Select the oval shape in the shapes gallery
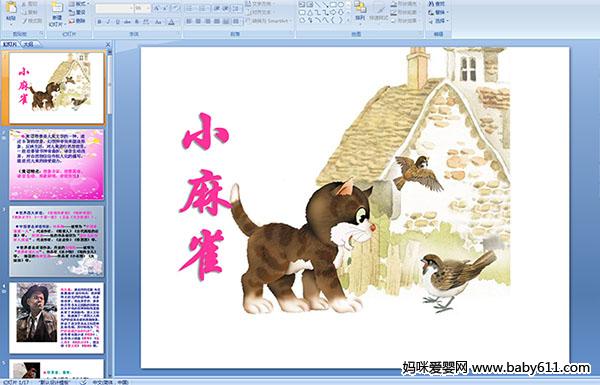Viewport: 600px width, 385px height. (342, 5)
